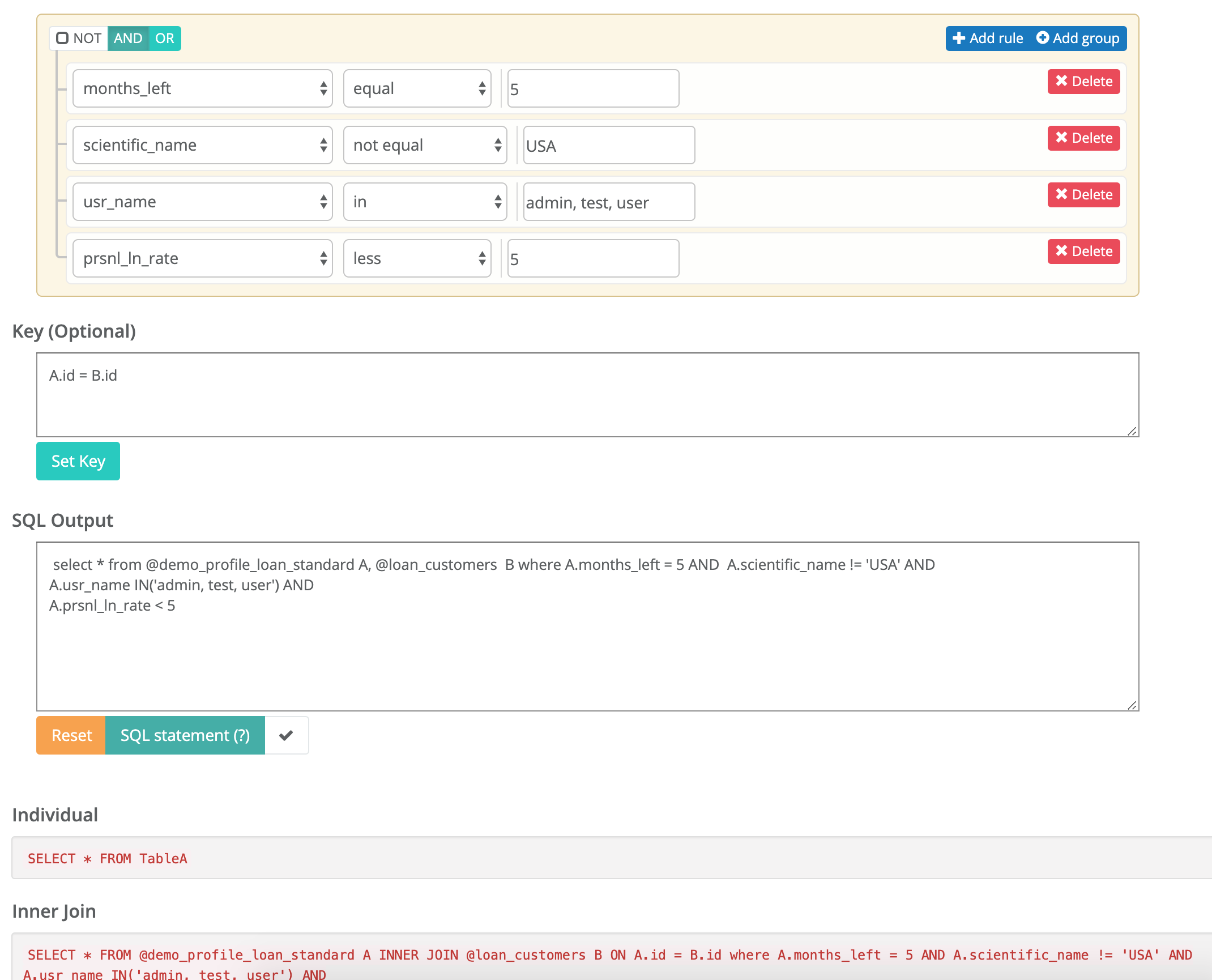Click the SQL Output heading
The image size is (1212, 980).
[63, 521]
